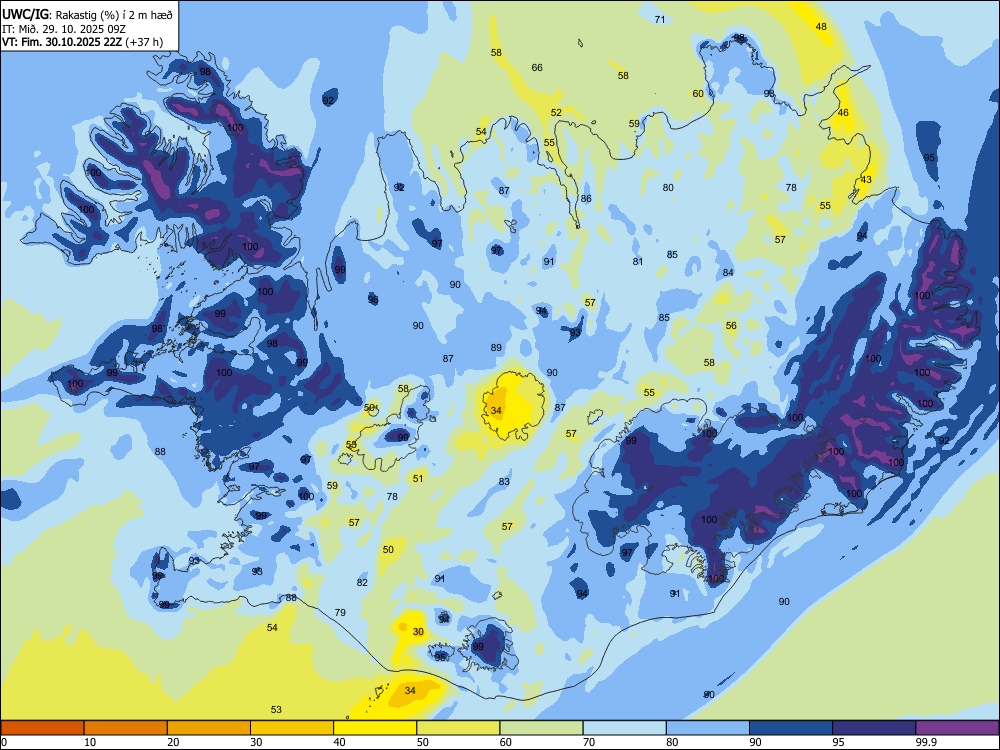Click the '60' tick label on the legend bar

click(505, 742)
